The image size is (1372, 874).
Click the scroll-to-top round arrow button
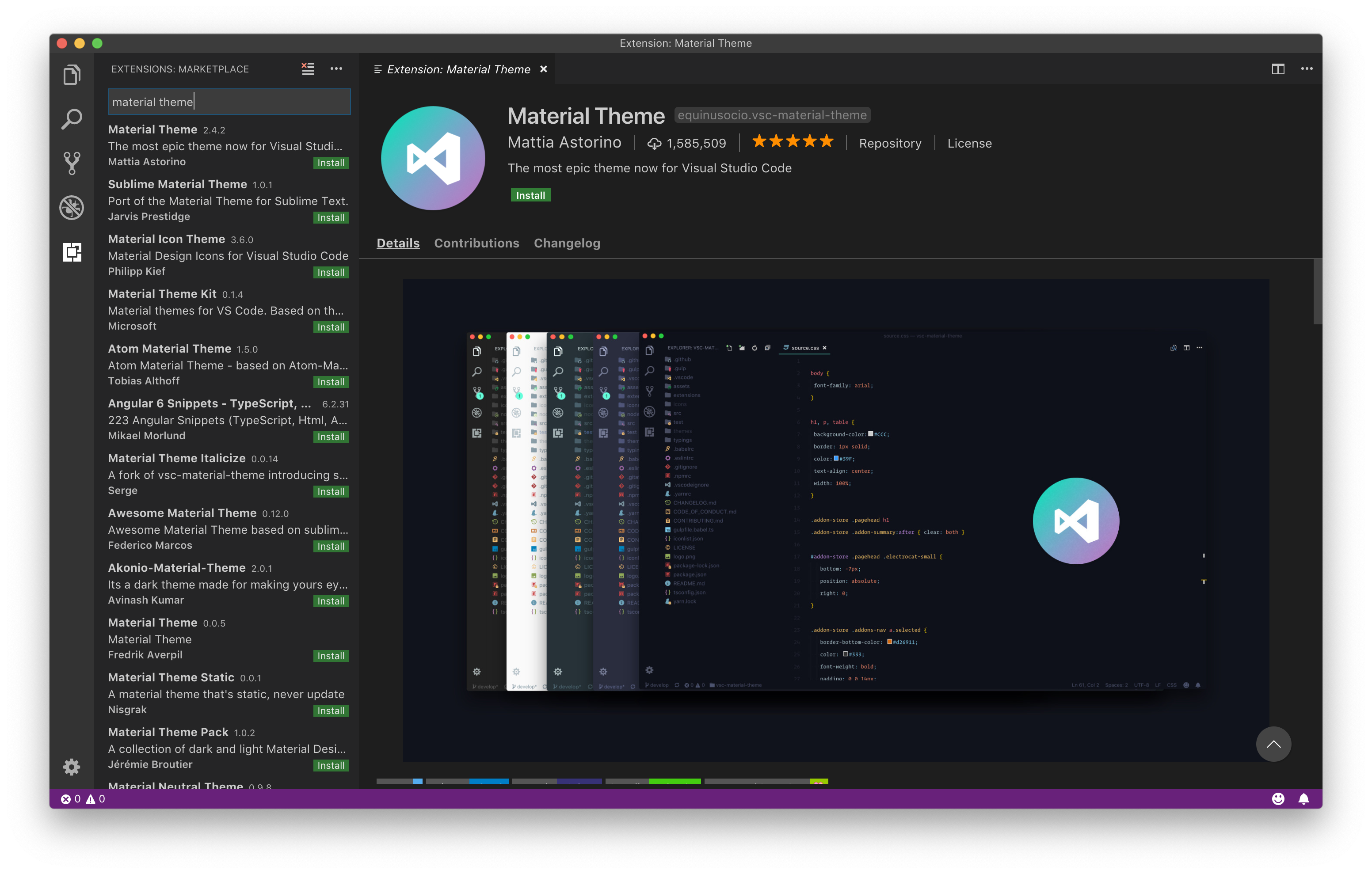[1273, 744]
